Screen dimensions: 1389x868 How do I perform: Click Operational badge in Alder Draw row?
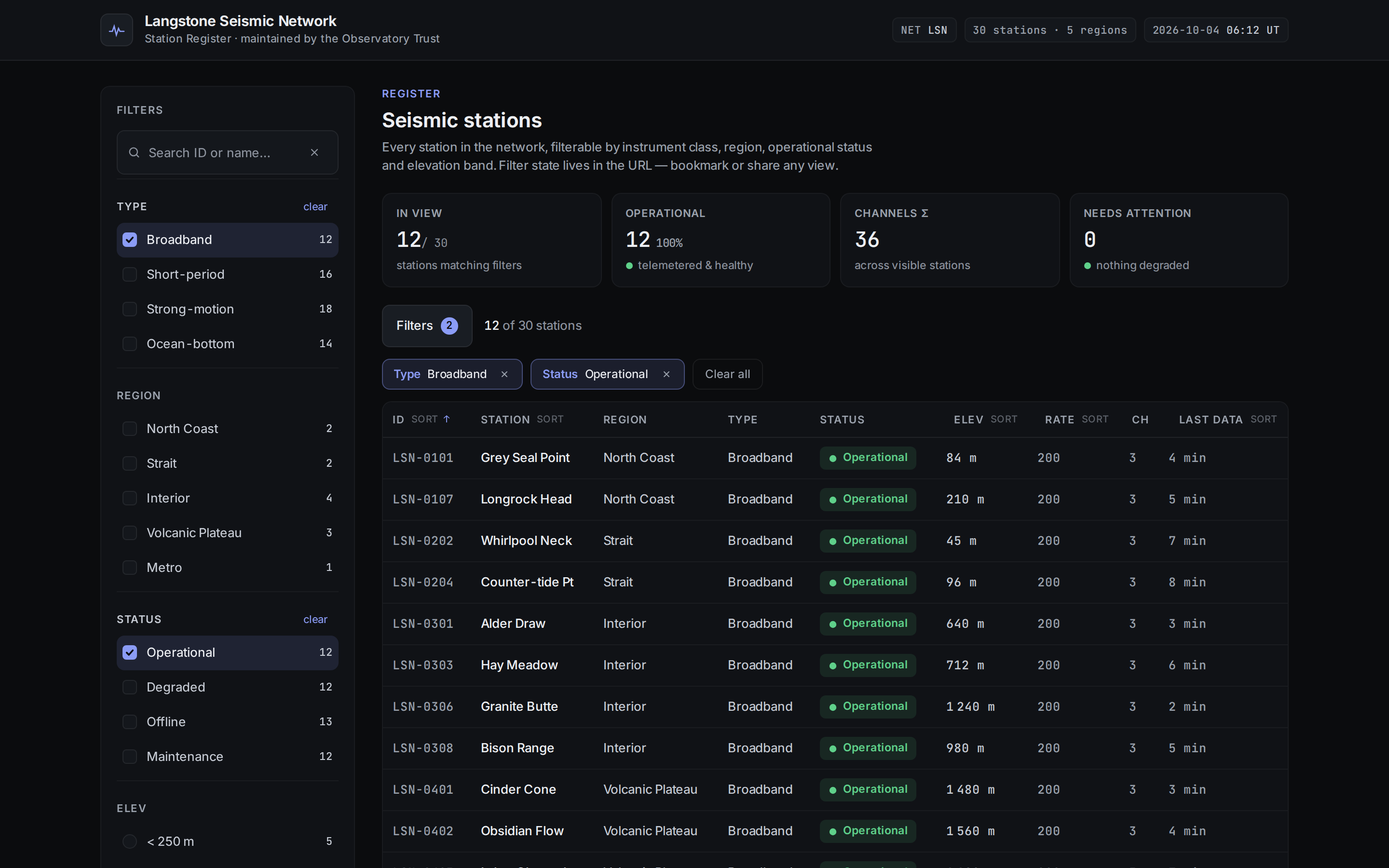867,624
